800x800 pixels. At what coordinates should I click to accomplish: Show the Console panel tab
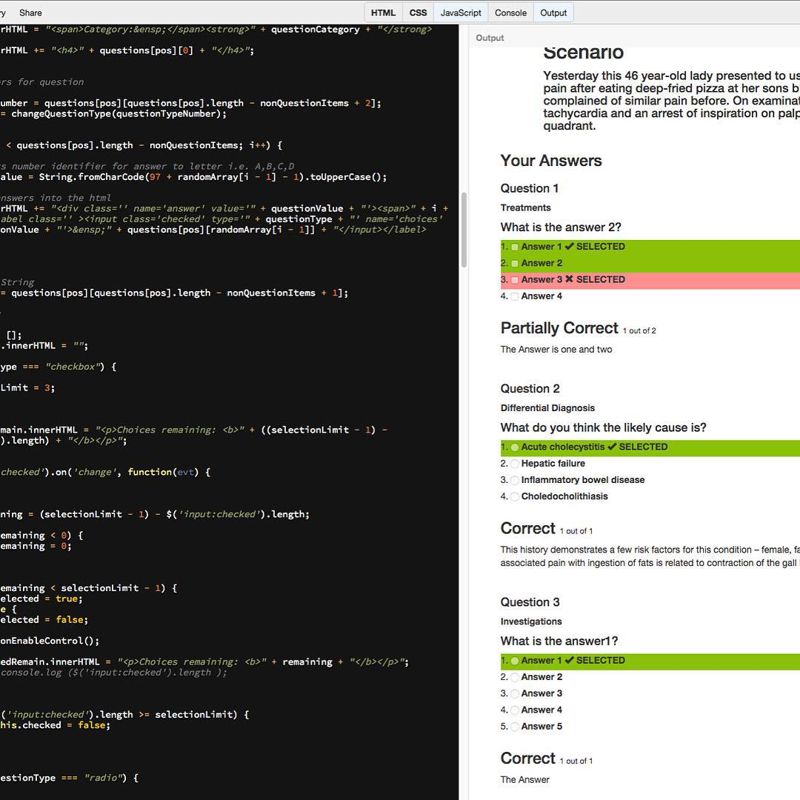click(511, 13)
